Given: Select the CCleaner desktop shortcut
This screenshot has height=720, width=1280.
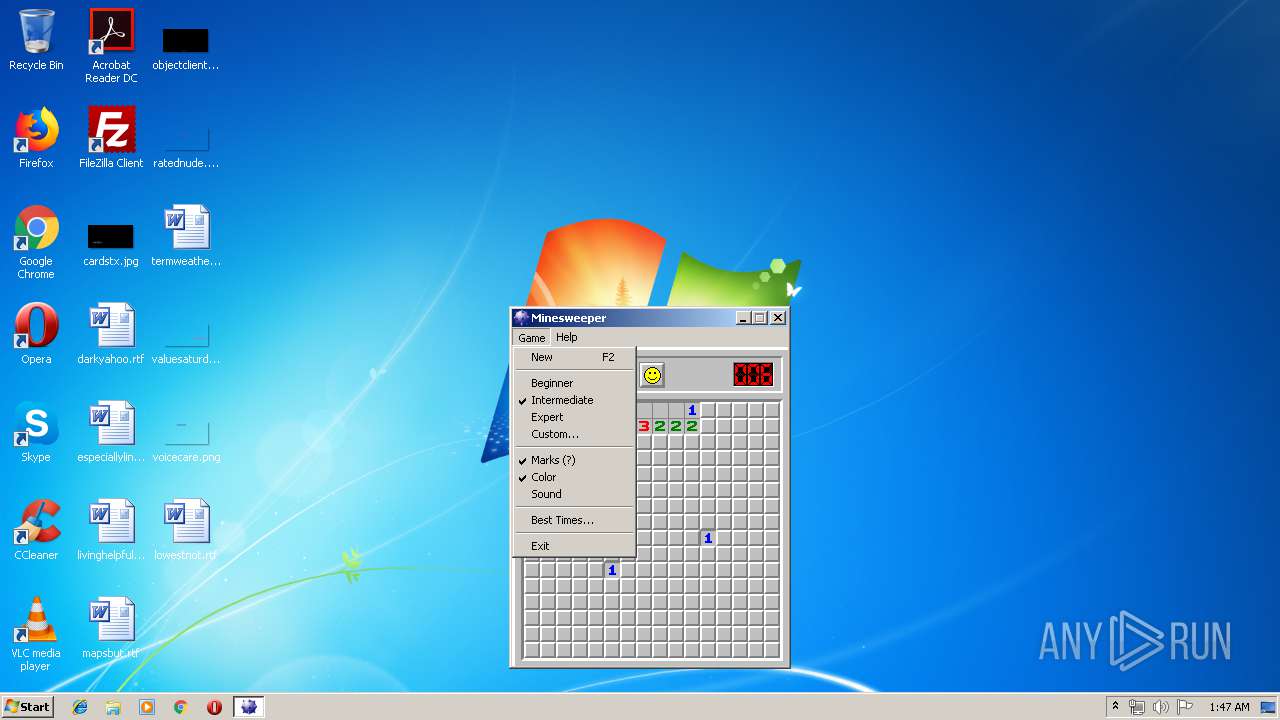Looking at the screenshot, I should click(36, 530).
